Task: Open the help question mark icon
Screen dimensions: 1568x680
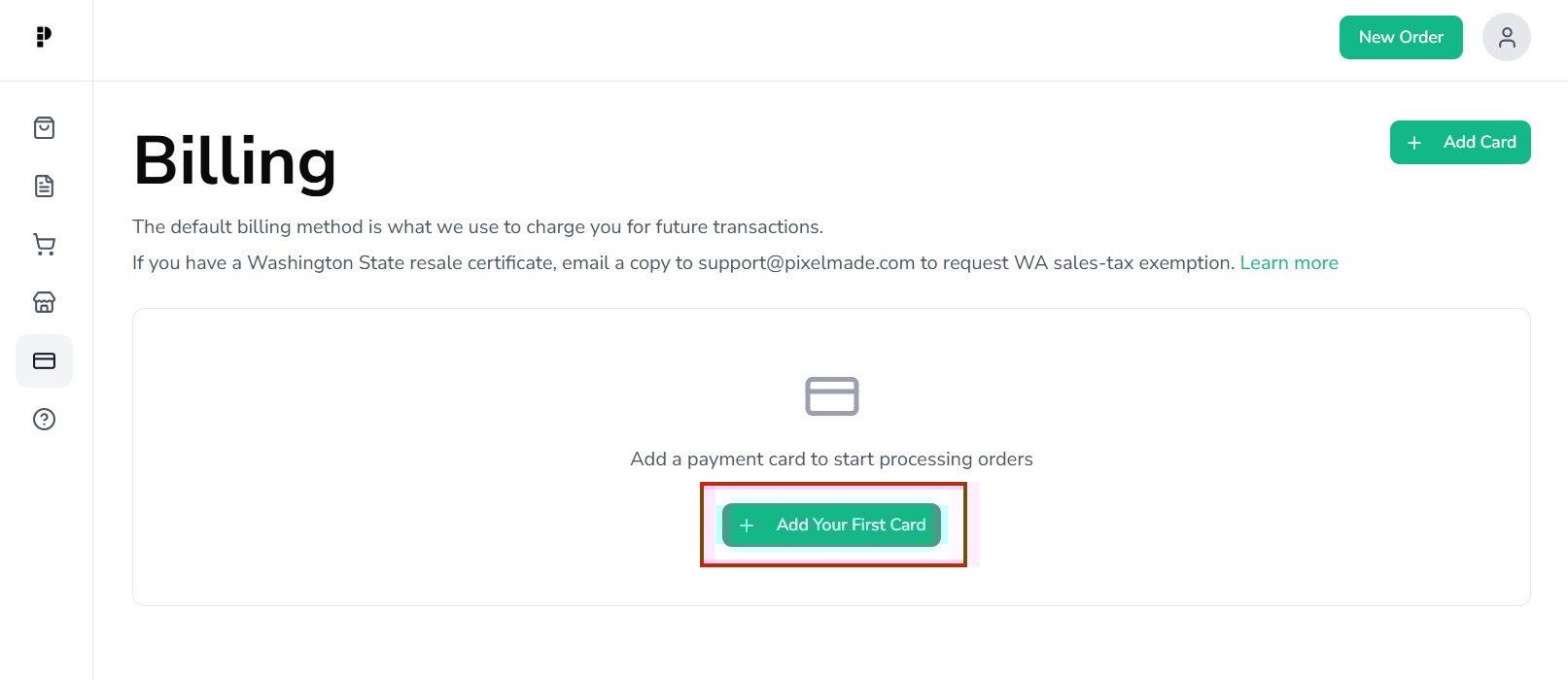Action: pos(44,420)
